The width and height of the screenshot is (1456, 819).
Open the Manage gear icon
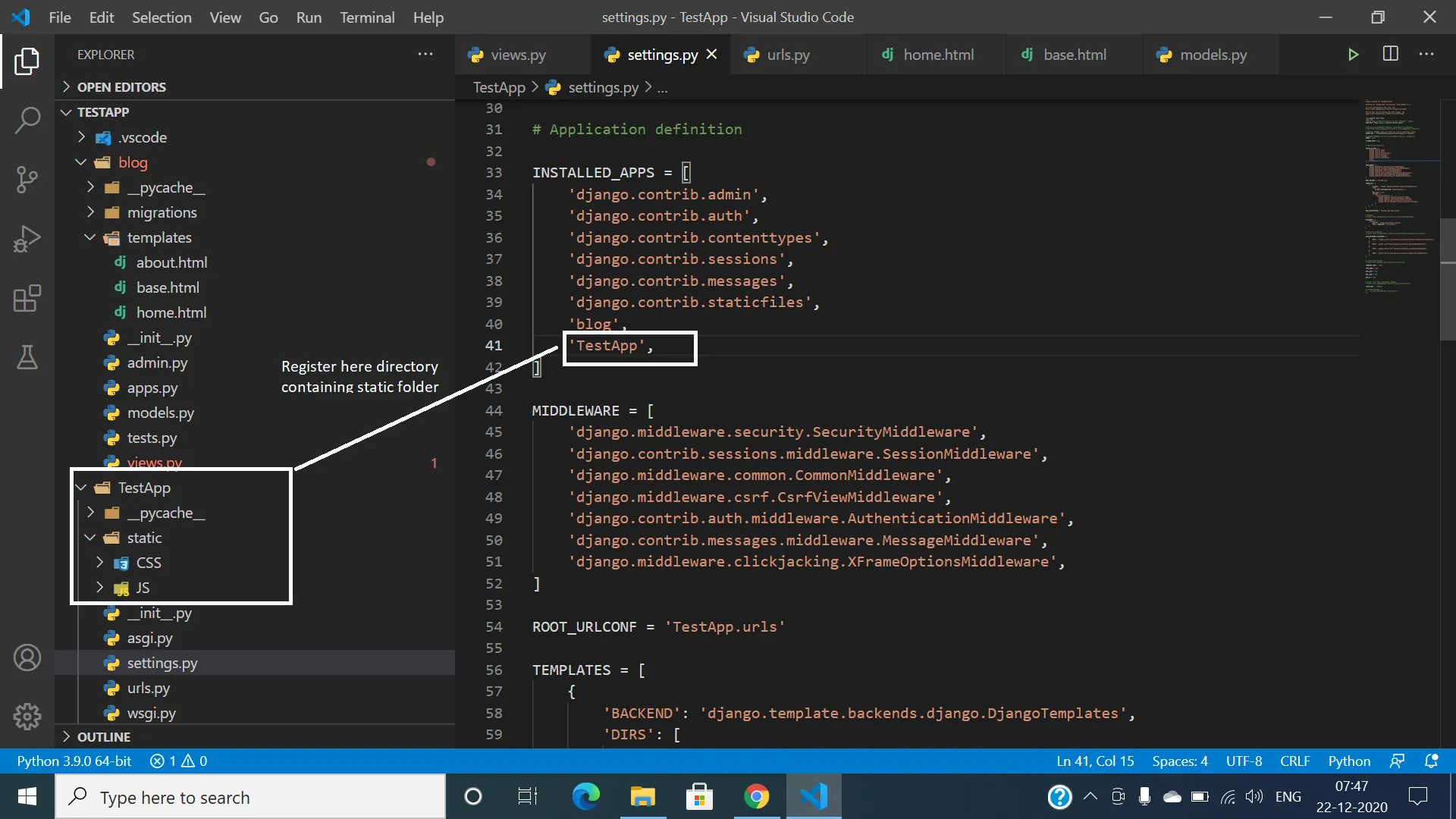27,716
